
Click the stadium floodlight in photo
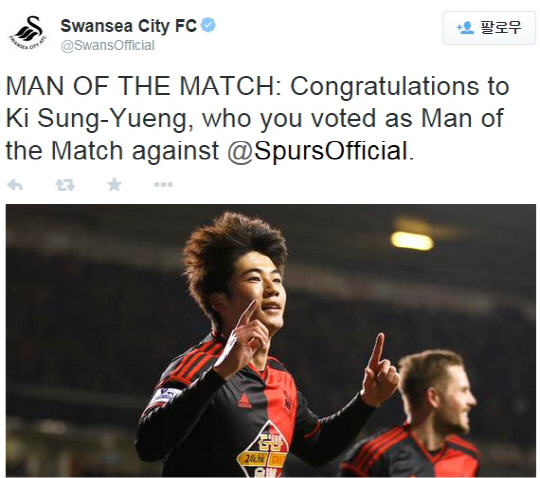412,240
